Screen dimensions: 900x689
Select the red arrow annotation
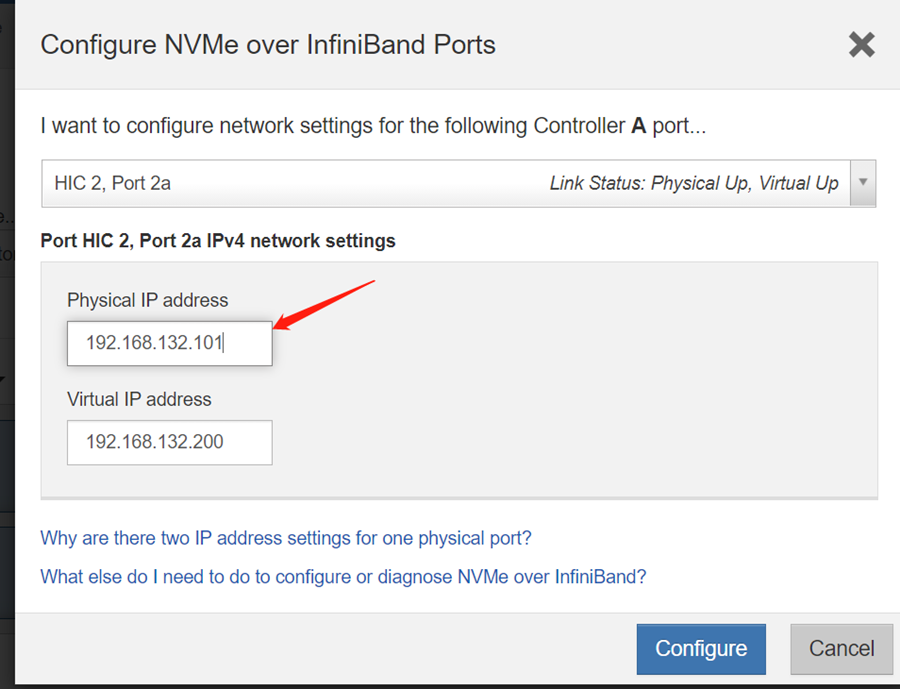pos(324,305)
